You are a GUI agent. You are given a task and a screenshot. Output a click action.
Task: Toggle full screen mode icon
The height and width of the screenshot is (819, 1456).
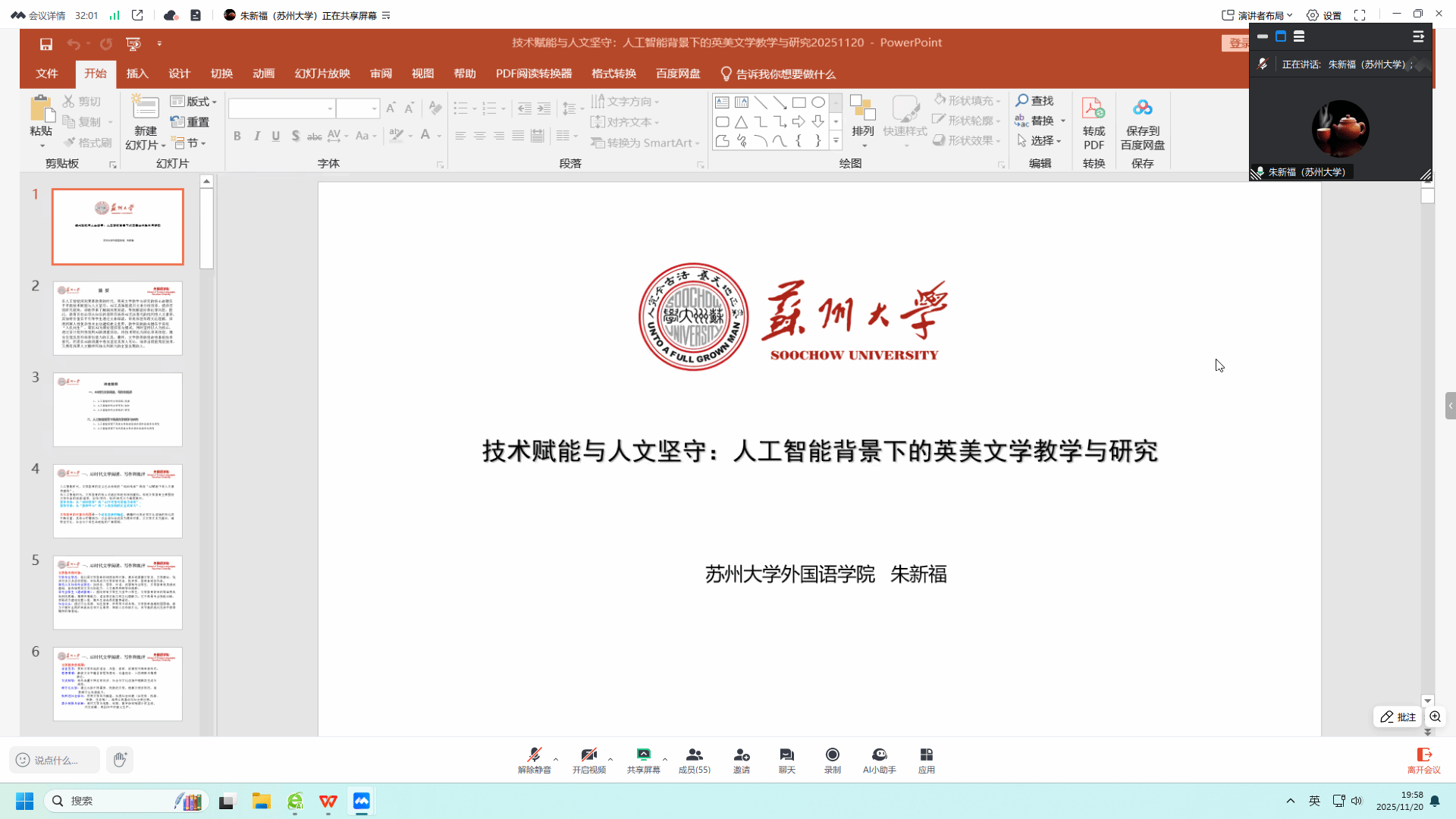pos(1360,15)
